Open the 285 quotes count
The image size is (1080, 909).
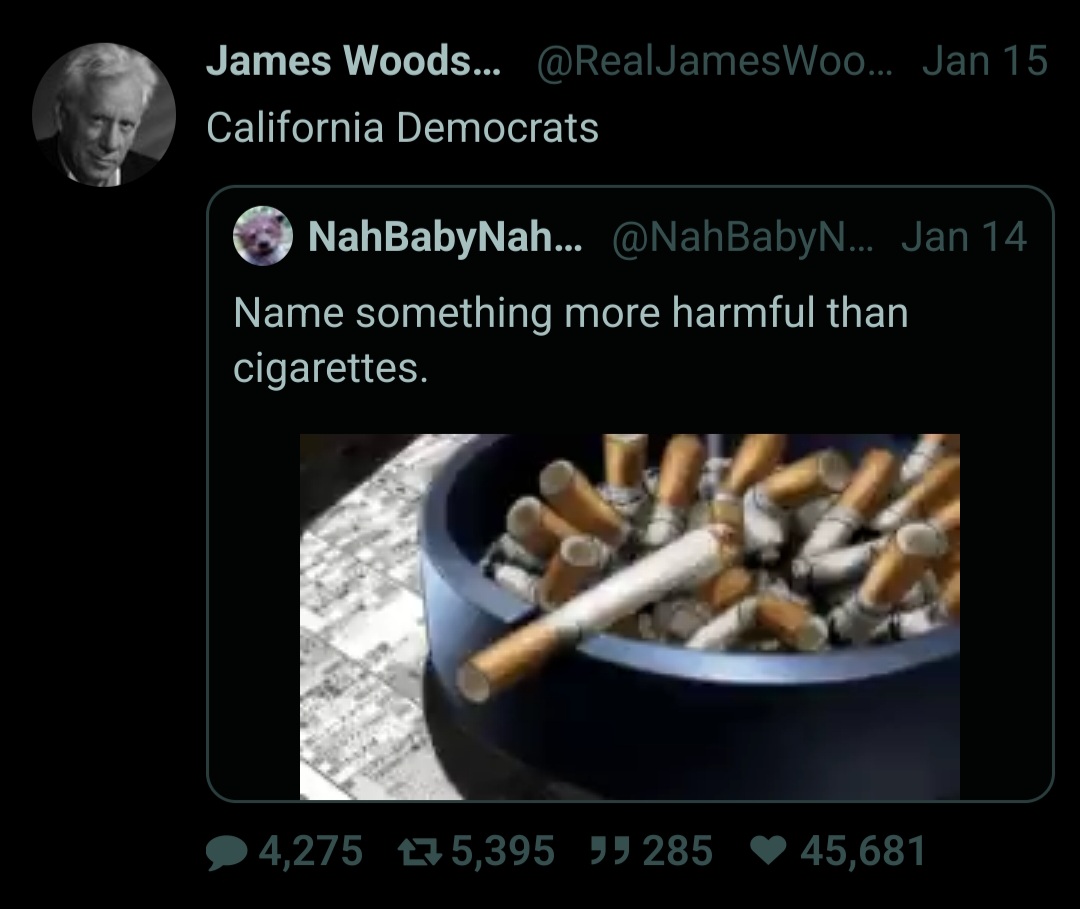pyautogui.click(x=678, y=850)
